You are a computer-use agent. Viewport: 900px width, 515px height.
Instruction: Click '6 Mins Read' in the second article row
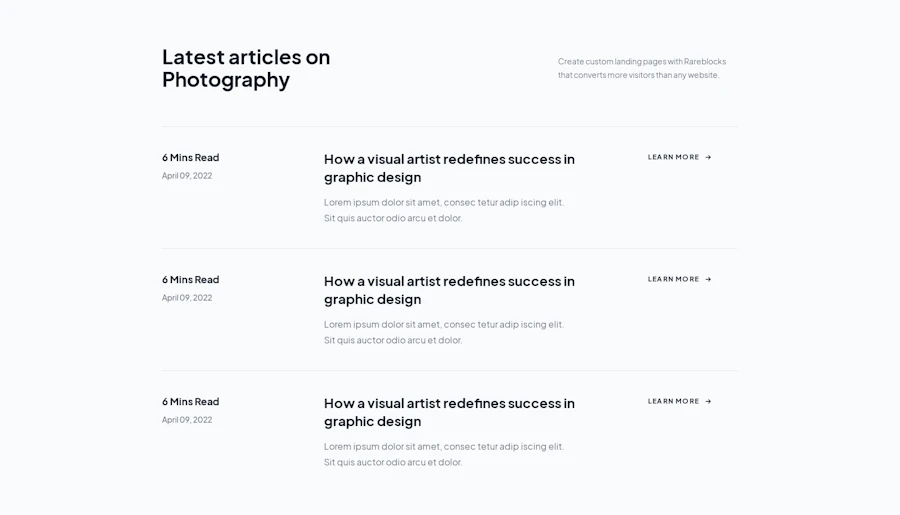pyautogui.click(x=191, y=280)
